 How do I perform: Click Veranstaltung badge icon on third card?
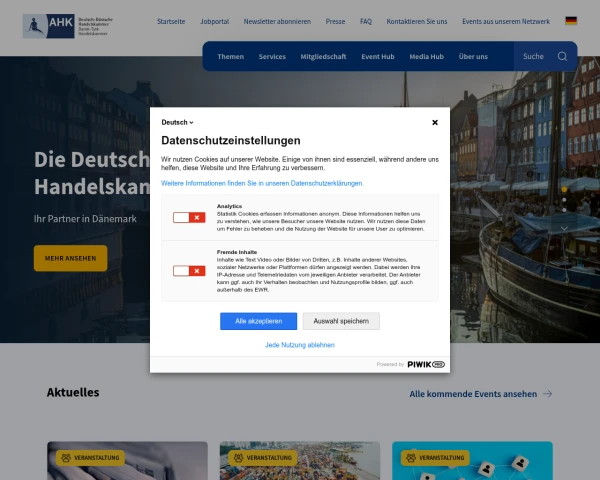[411, 458]
